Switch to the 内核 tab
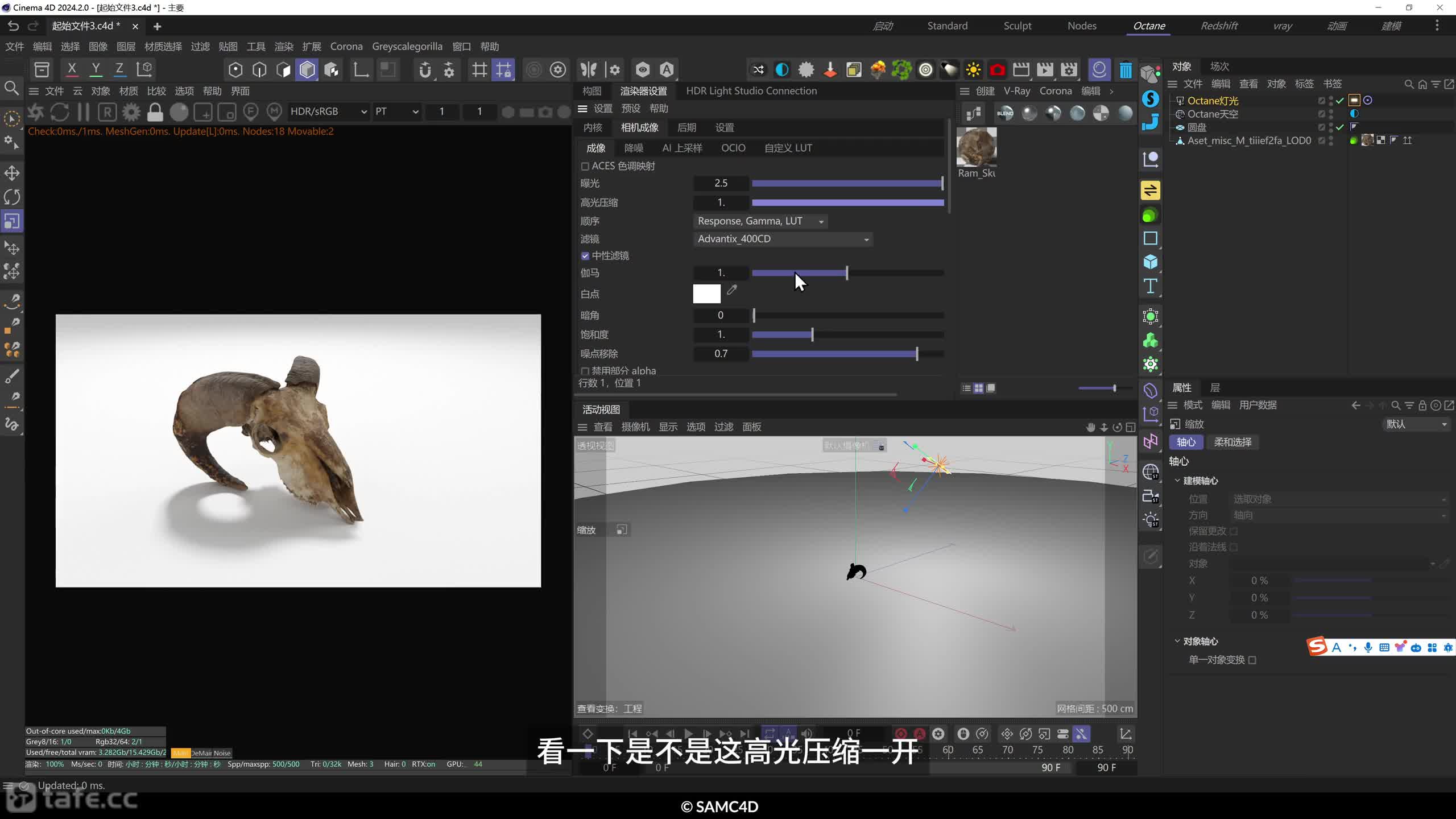The width and height of the screenshot is (1456, 819). tap(593, 127)
